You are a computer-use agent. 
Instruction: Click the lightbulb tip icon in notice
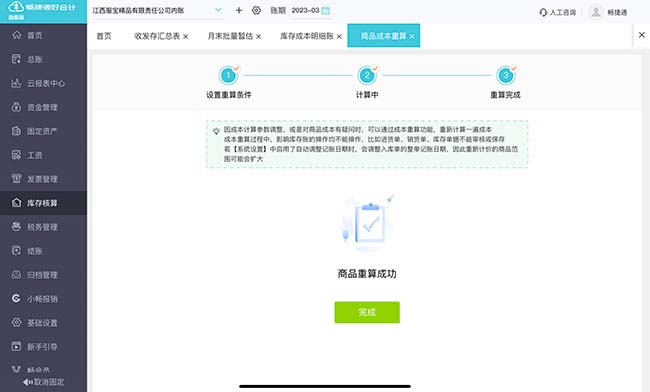(216, 131)
